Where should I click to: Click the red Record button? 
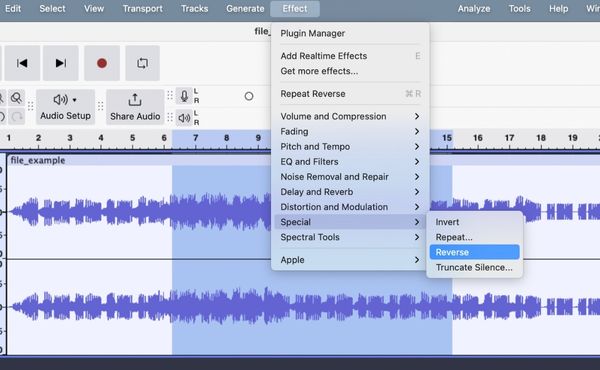tap(102, 63)
